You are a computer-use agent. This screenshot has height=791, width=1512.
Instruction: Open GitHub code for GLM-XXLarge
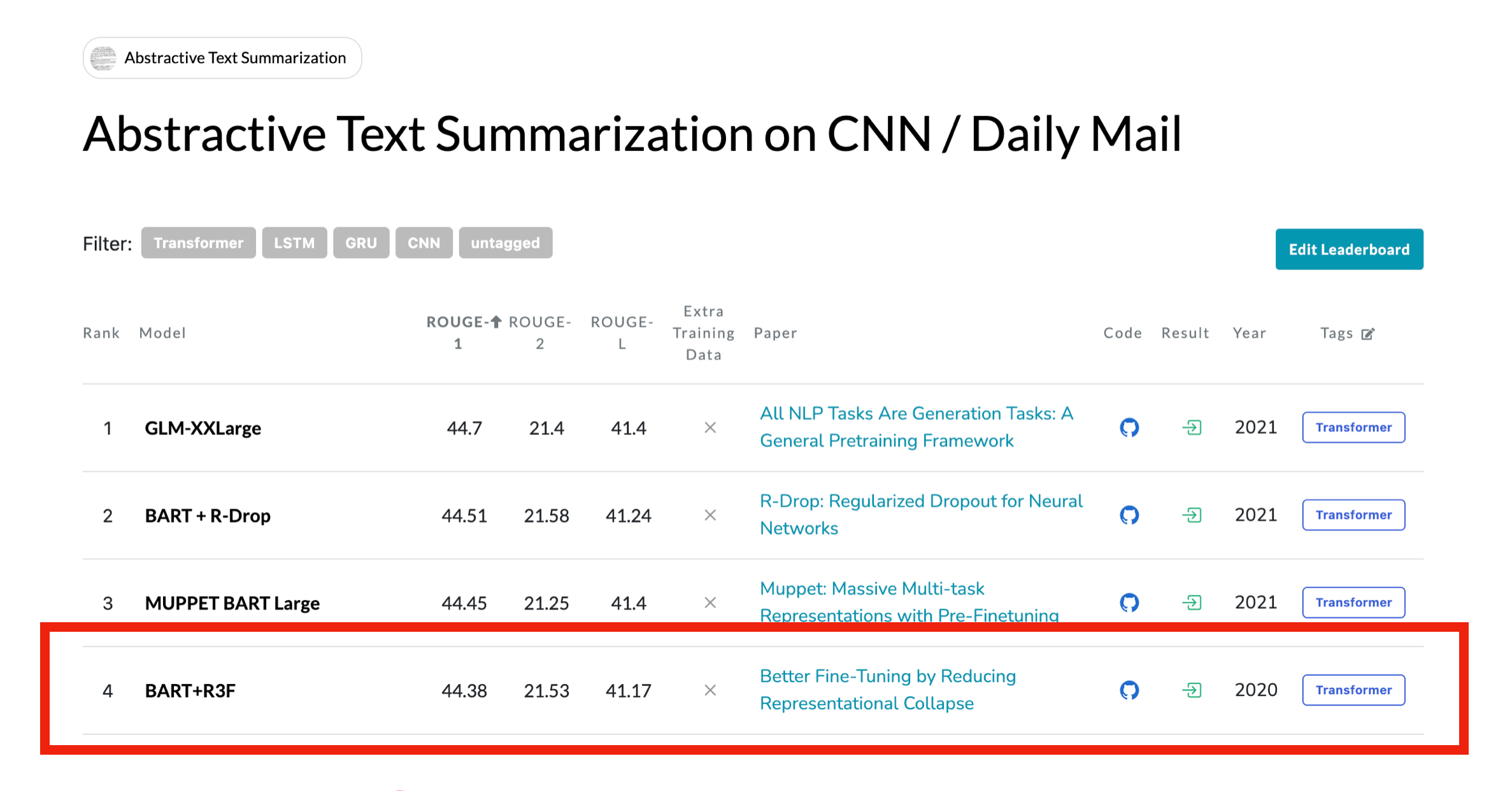click(1129, 427)
